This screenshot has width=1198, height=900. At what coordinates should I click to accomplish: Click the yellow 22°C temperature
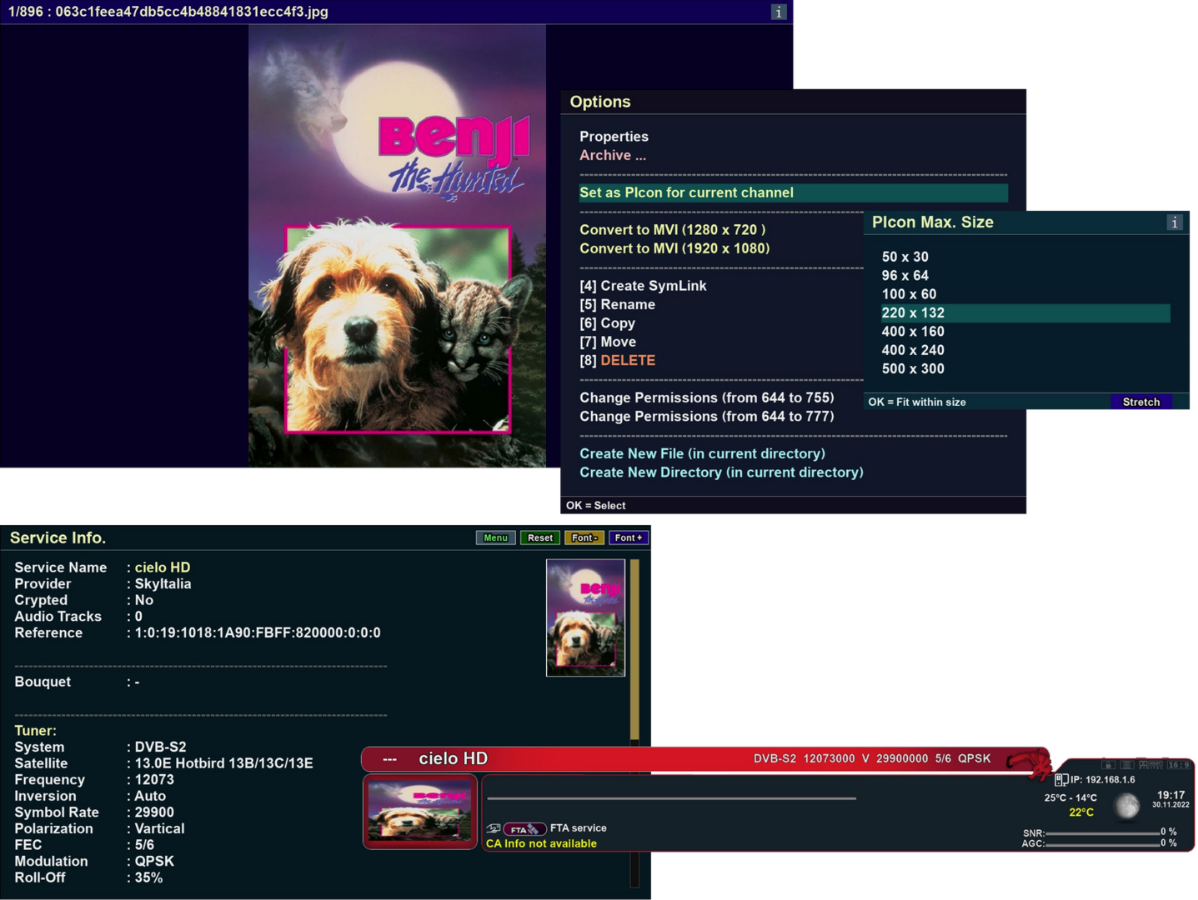(x=1081, y=812)
